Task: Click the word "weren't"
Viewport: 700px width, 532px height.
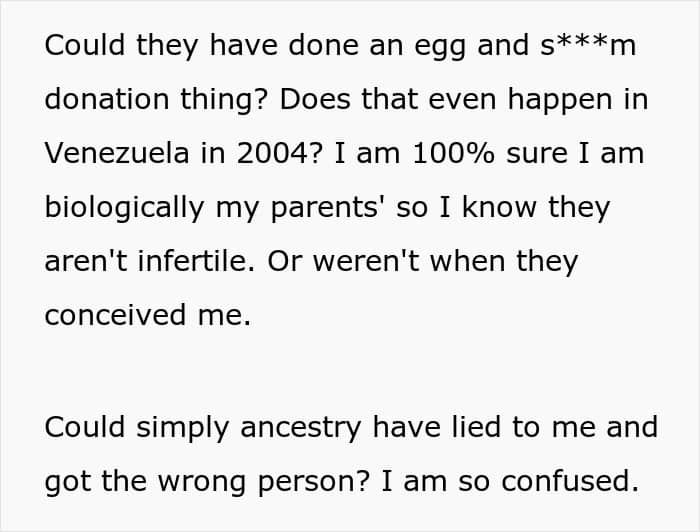Action: (x=366, y=261)
